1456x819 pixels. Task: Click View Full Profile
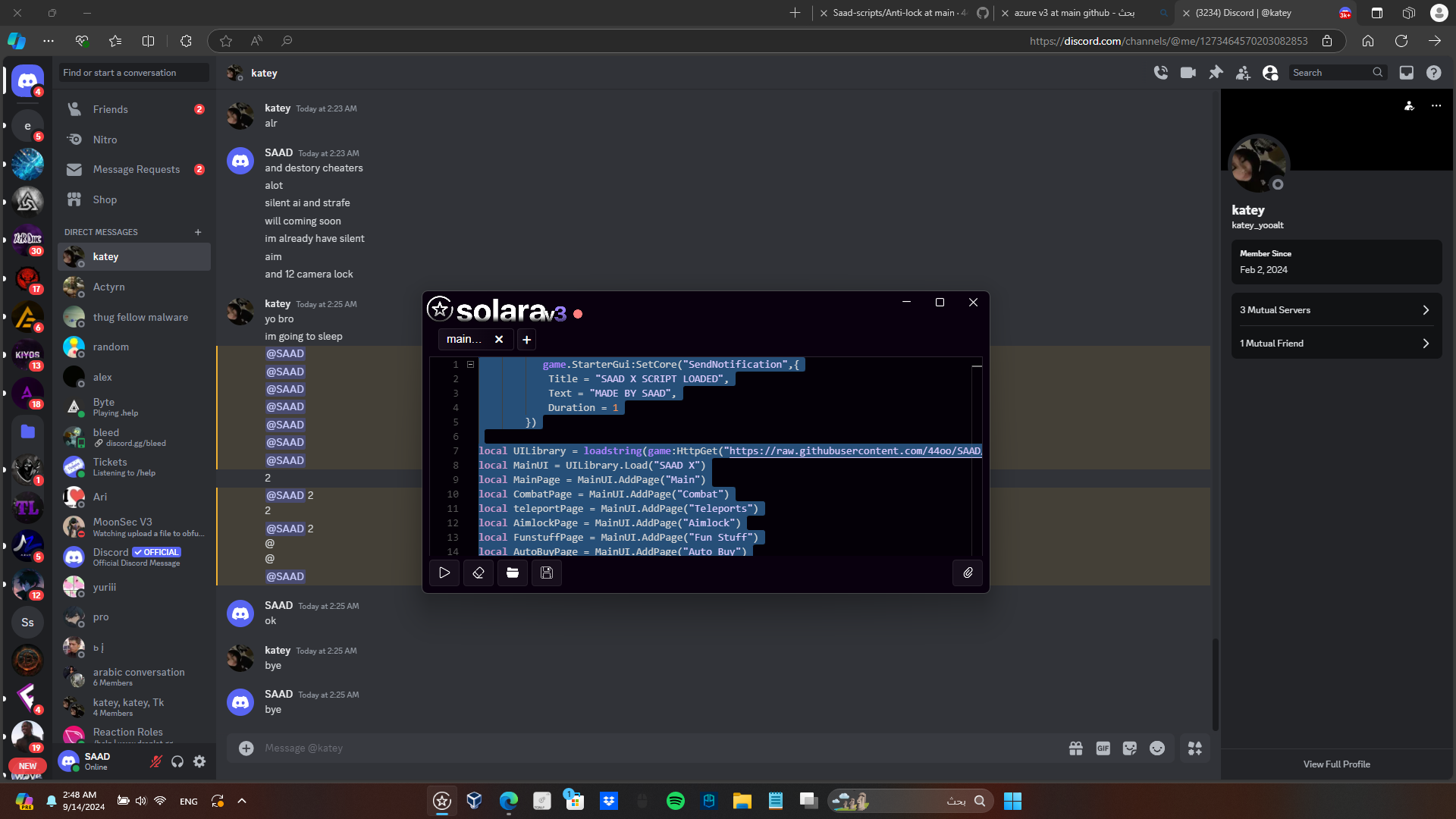pos(1336,764)
